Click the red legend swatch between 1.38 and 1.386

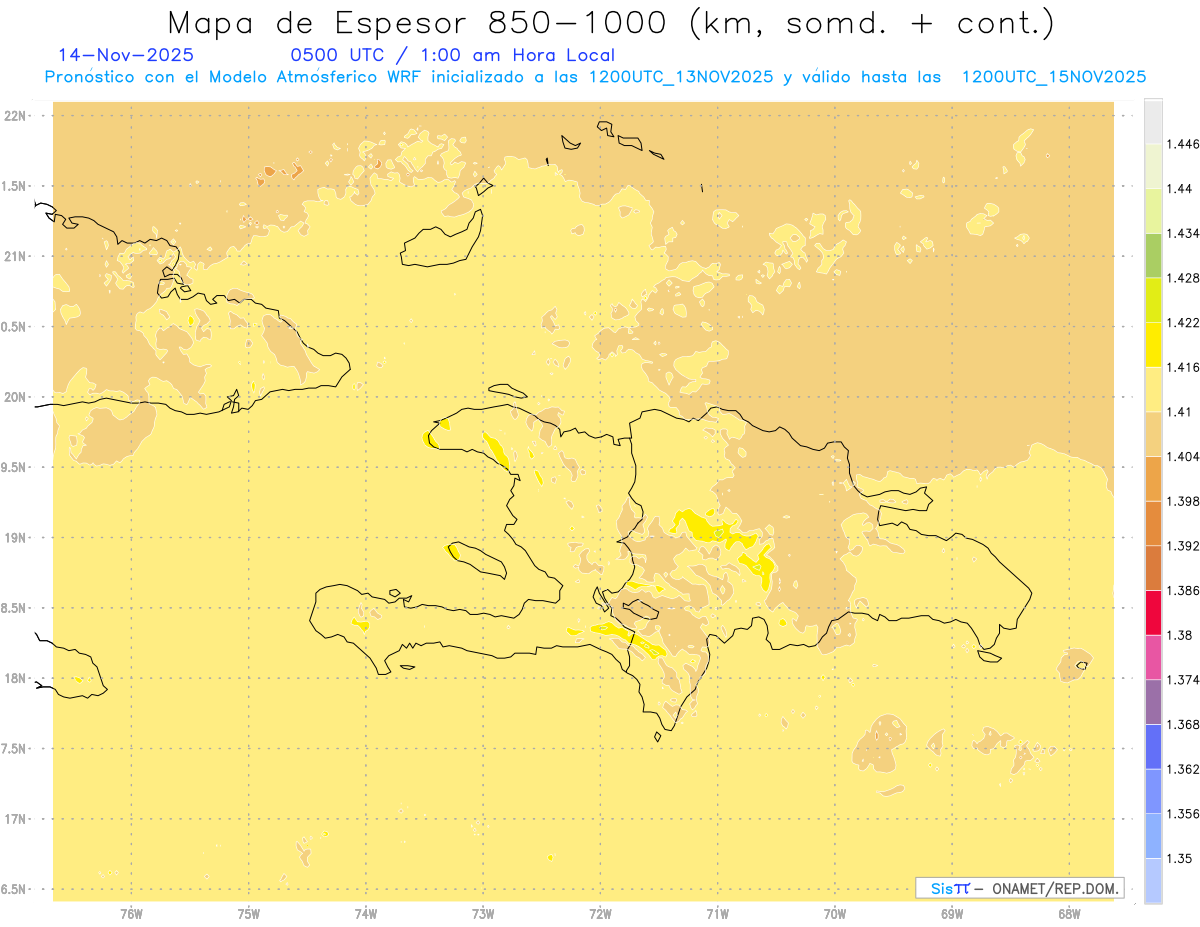pos(1153,612)
